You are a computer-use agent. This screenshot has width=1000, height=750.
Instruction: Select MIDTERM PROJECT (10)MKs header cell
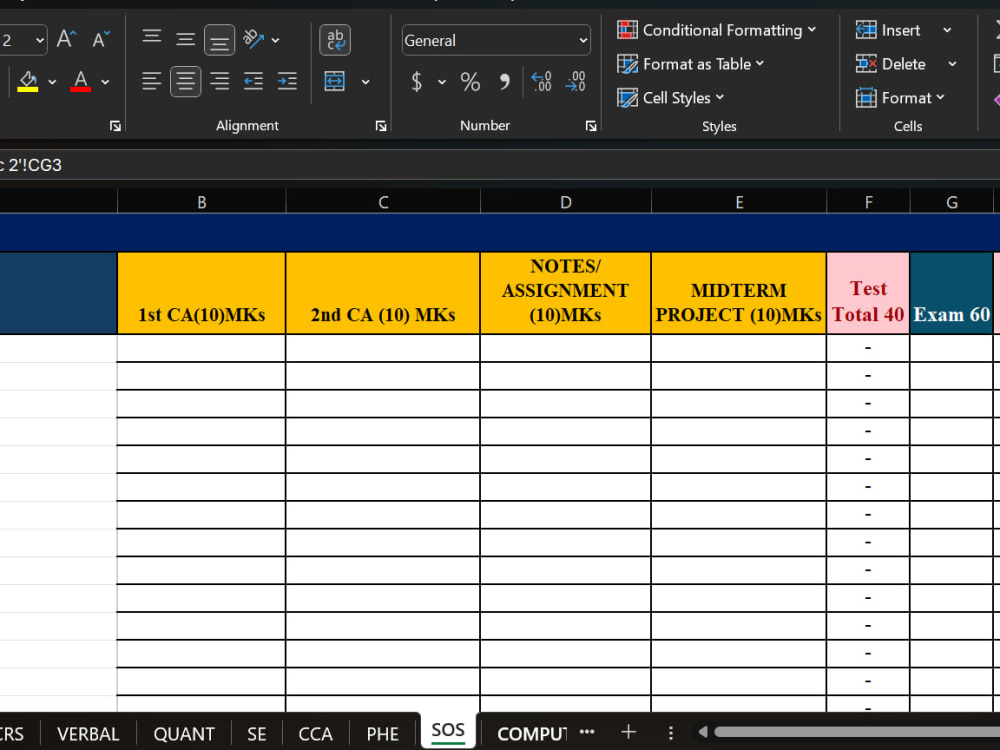(739, 293)
